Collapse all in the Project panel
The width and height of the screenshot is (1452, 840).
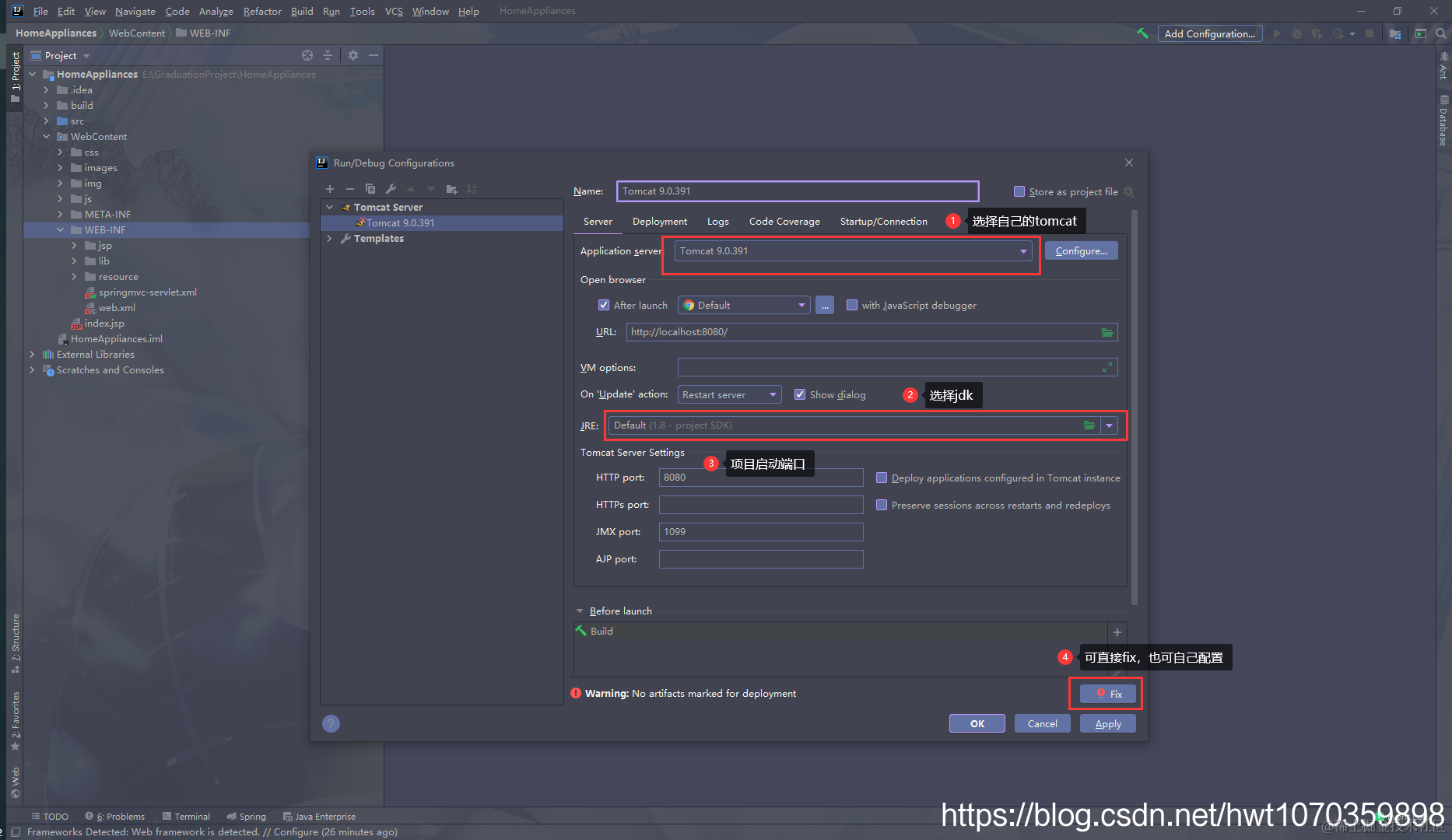tap(328, 55)
